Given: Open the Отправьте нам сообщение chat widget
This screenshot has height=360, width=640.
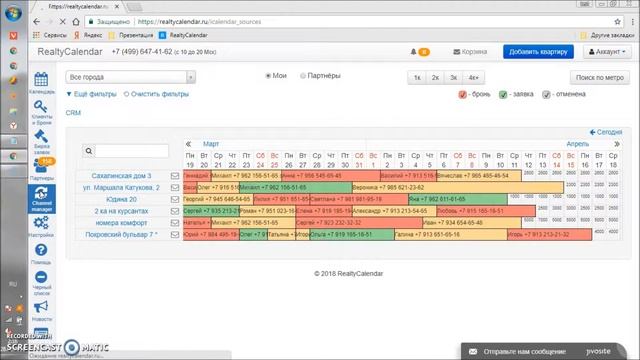Looking at the screenshot, I should click(x=544, y=351).
